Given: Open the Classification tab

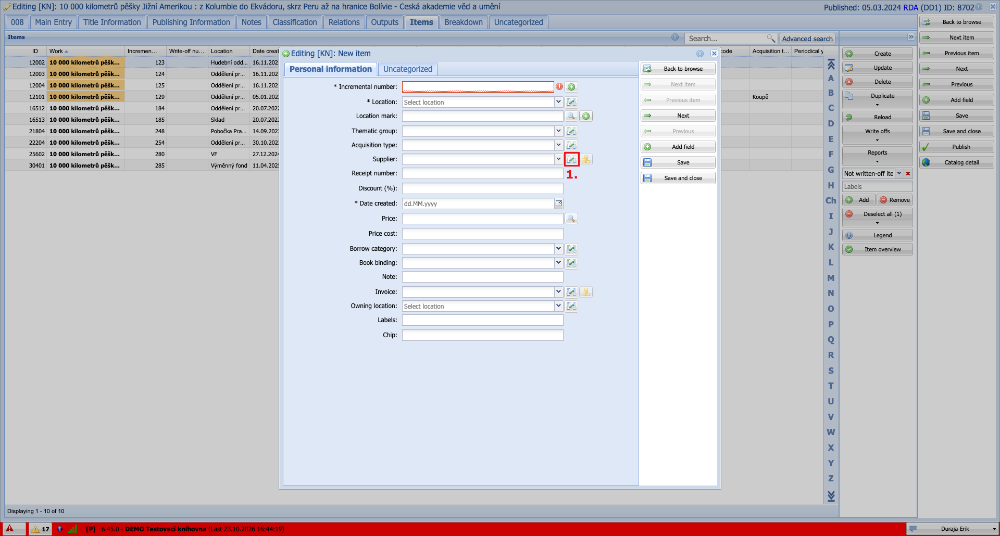Looking at the screenshot, I should 295,22.
